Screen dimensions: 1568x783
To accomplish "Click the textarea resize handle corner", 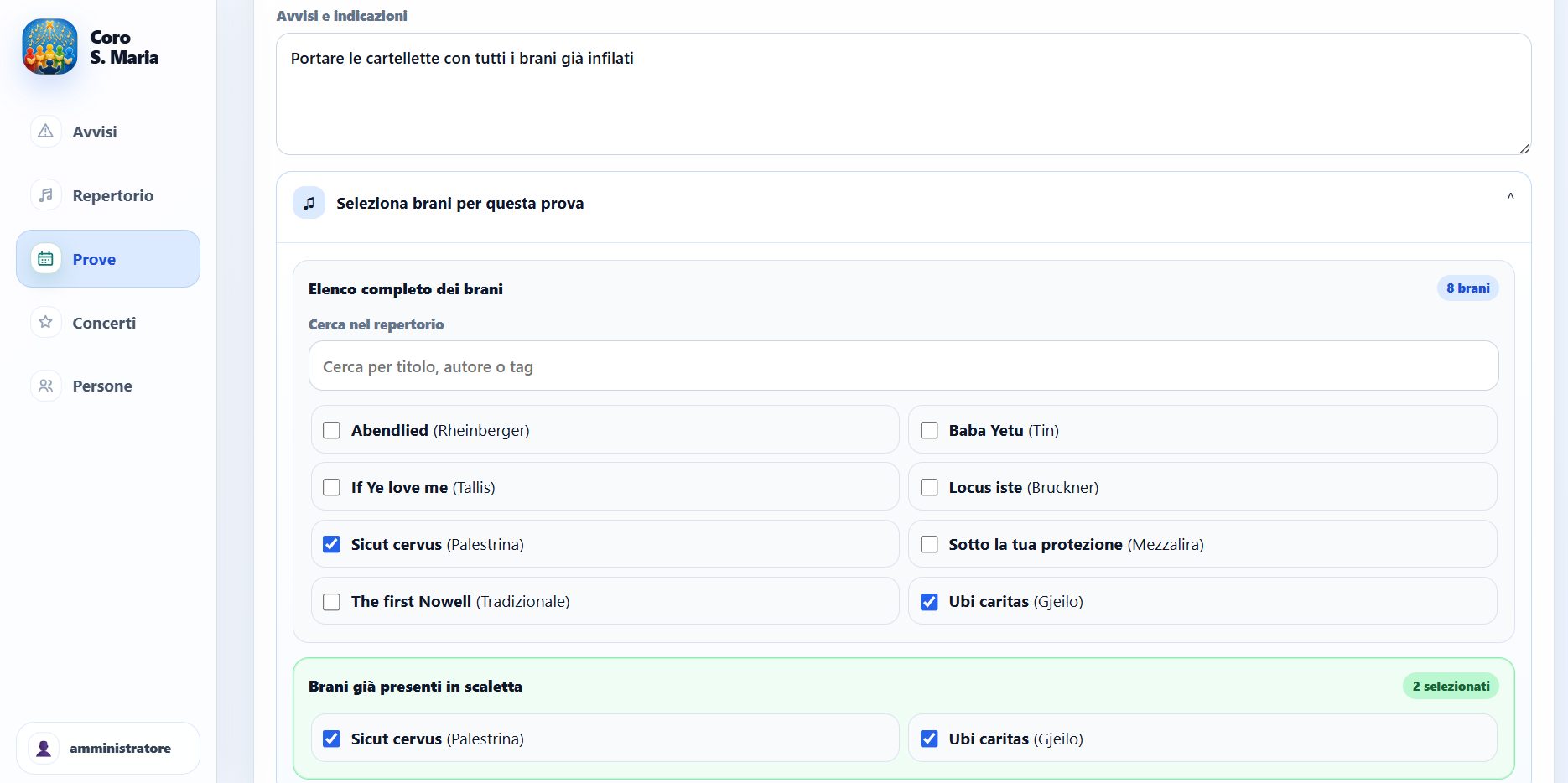I will click(1524, 148).
